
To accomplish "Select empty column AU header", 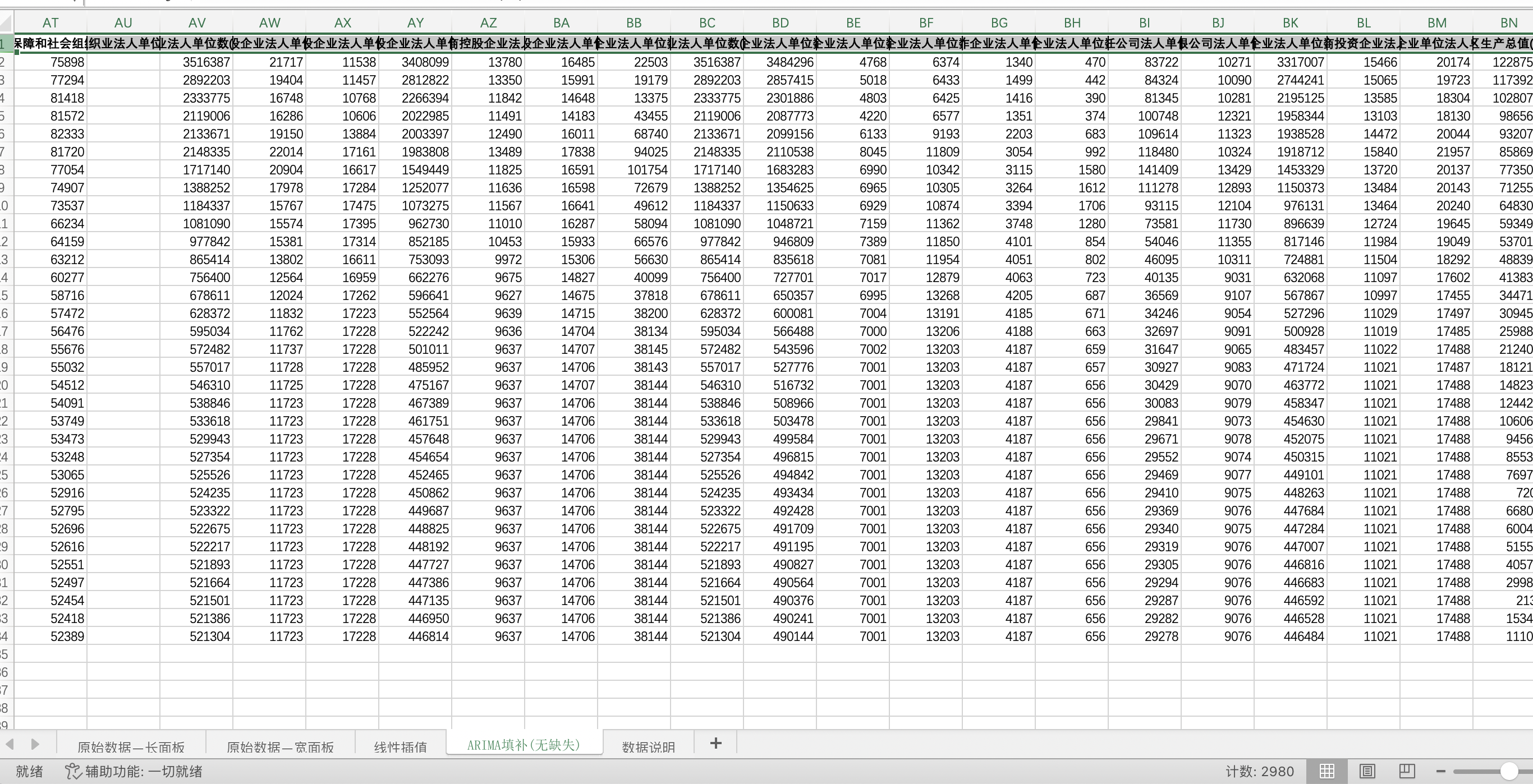I will pyautogui.click(x=123, y=23).
